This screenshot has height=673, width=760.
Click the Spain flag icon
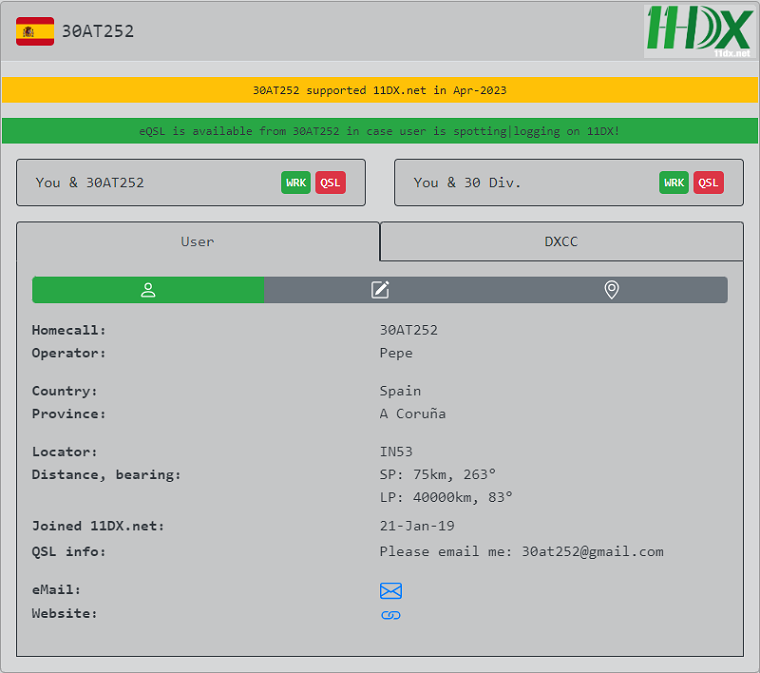[35, 31]
